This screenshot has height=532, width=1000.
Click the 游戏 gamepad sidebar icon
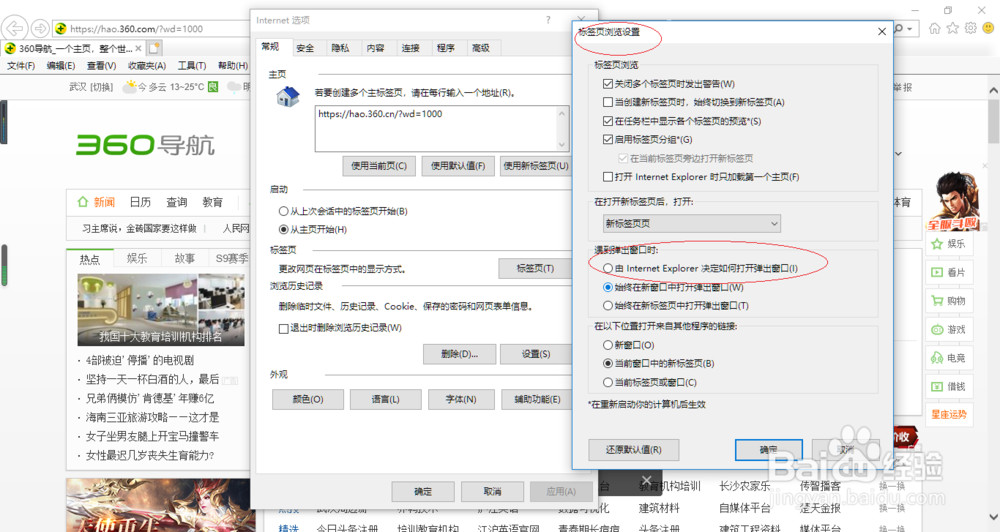coord(937,330)
